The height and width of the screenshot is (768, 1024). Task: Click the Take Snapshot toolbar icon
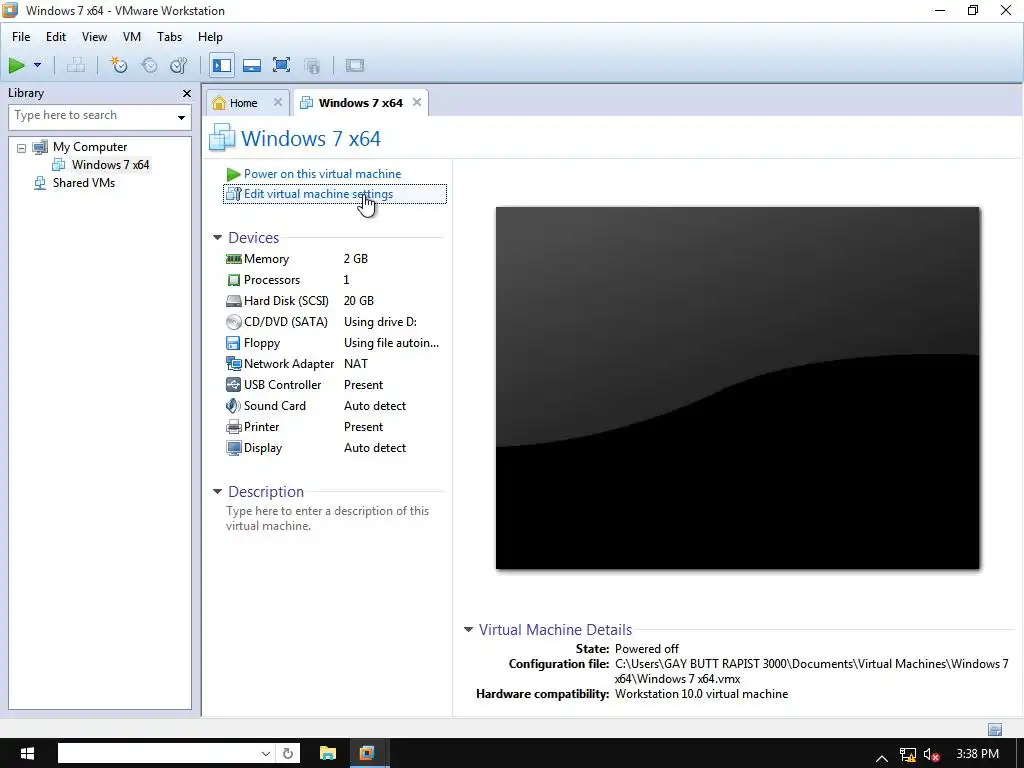118,65
